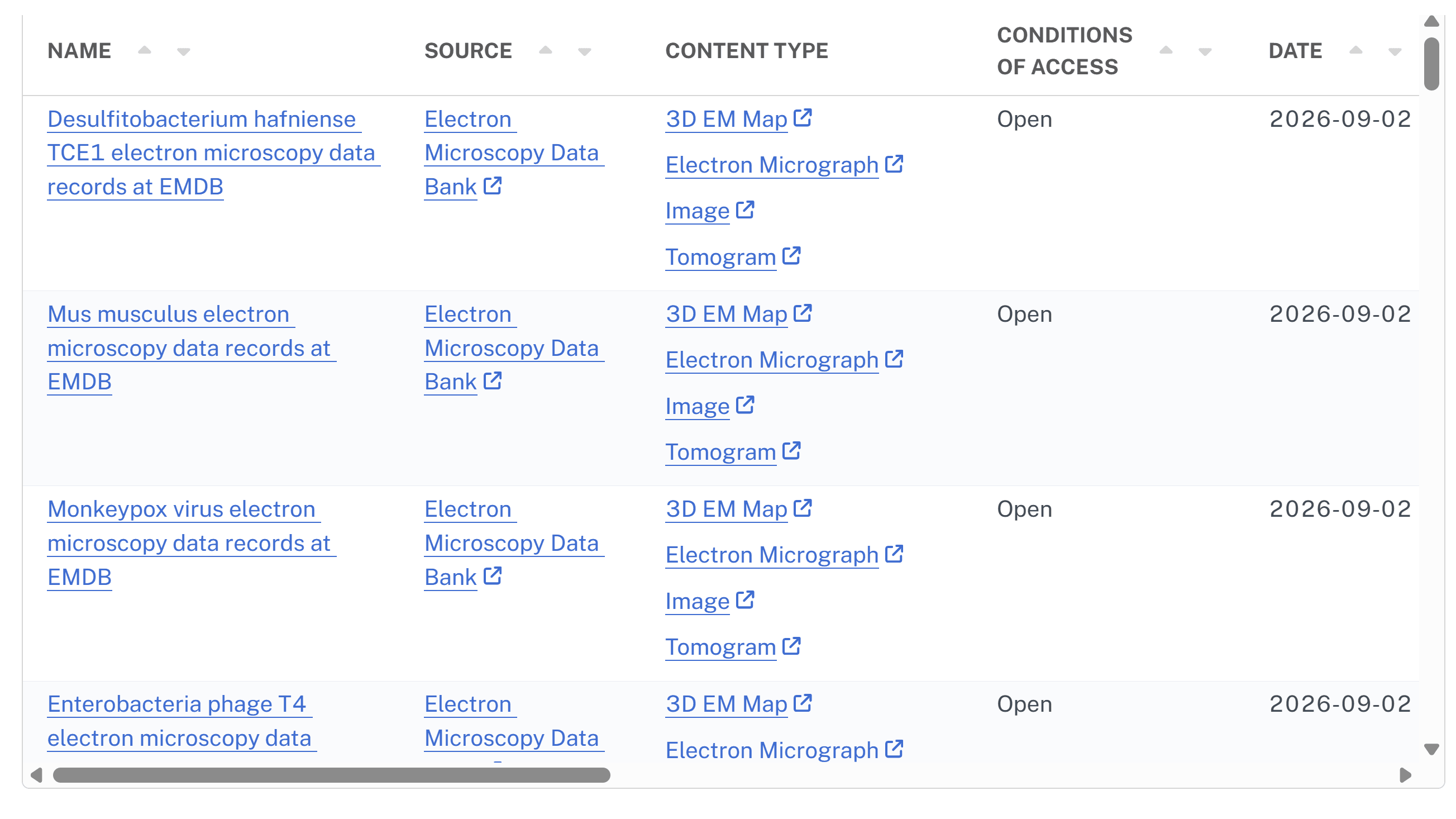This screenshot has width=1456, height=819.
Task: Sort Name column ascending arrow
Action: pos(145,50)
